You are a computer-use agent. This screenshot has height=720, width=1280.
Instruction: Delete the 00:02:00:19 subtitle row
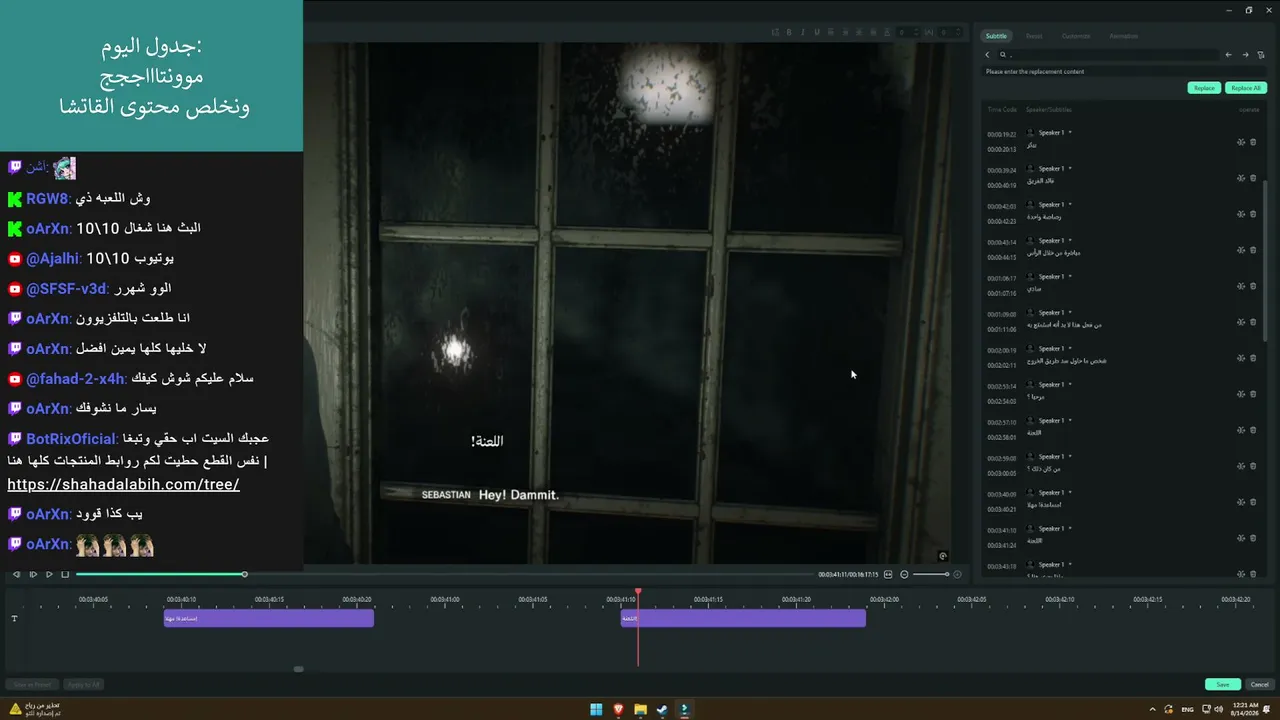[1253, 358]
